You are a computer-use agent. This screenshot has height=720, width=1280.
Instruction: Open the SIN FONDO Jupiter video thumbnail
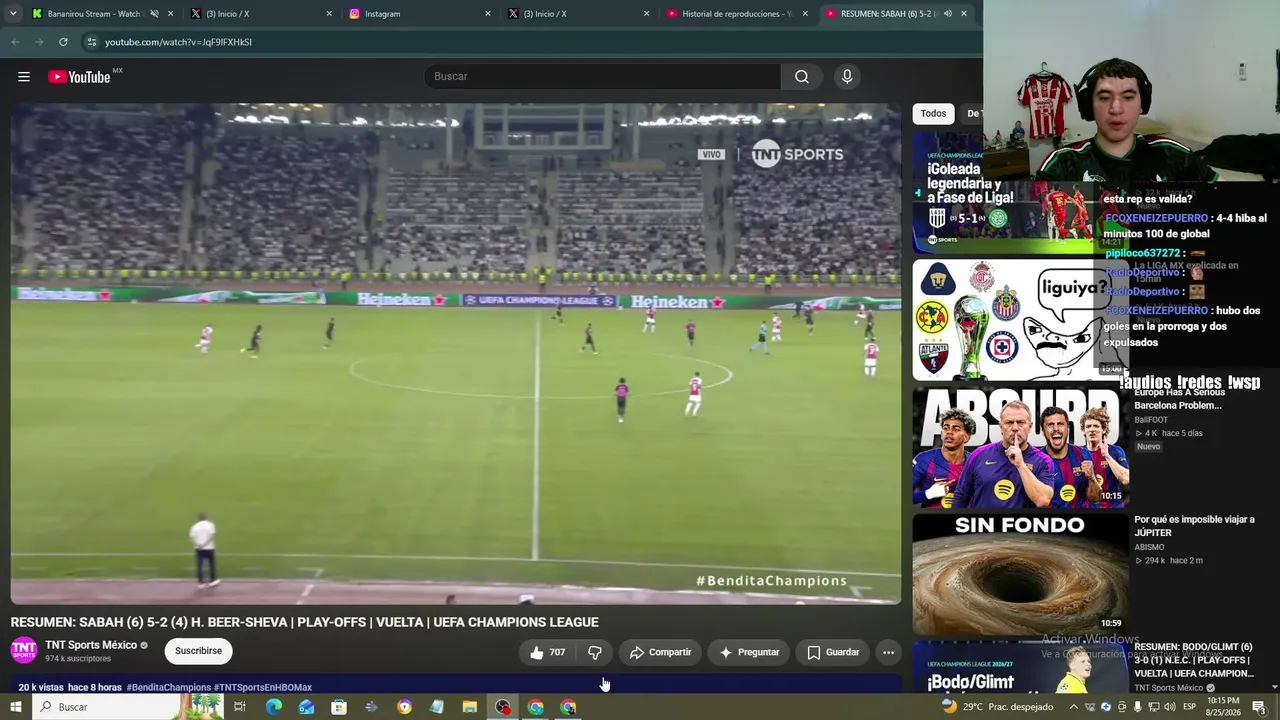coord(1020,574)
